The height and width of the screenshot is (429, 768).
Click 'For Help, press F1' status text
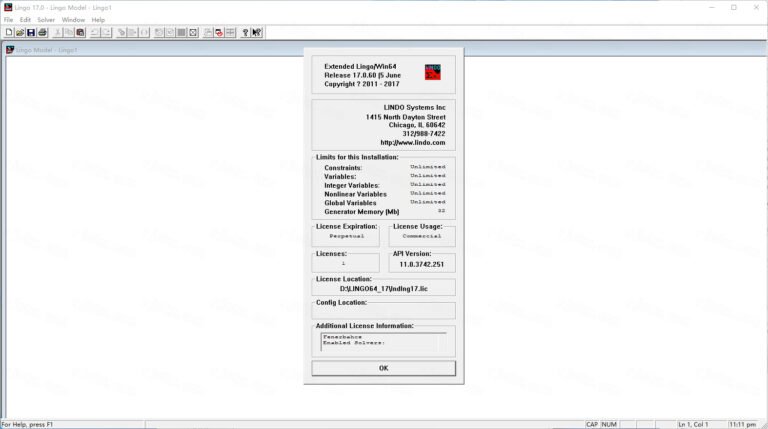click(x=27, y=425)
